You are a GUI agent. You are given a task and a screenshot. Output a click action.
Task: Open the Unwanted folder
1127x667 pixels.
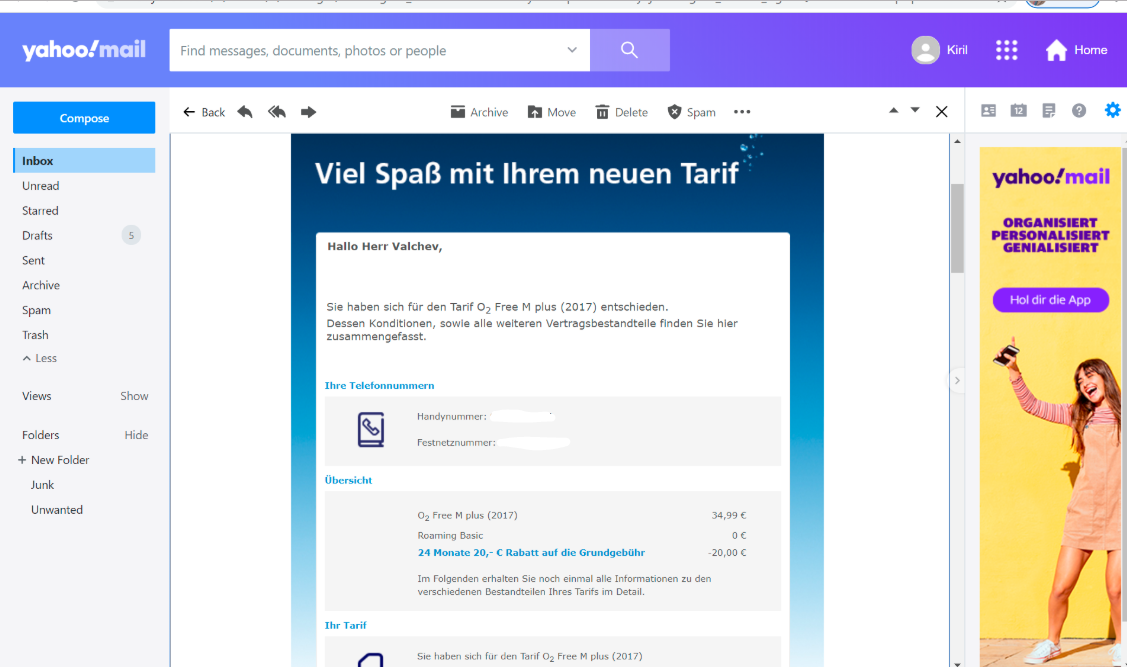57,510
